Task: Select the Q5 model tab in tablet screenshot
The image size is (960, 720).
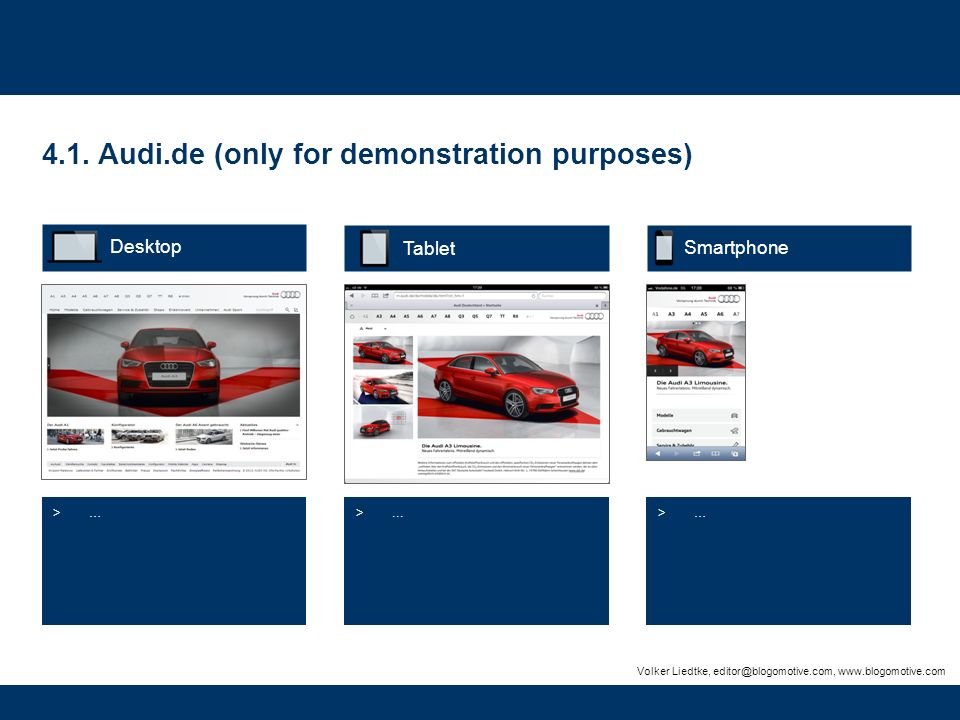Action: (474, 317)
